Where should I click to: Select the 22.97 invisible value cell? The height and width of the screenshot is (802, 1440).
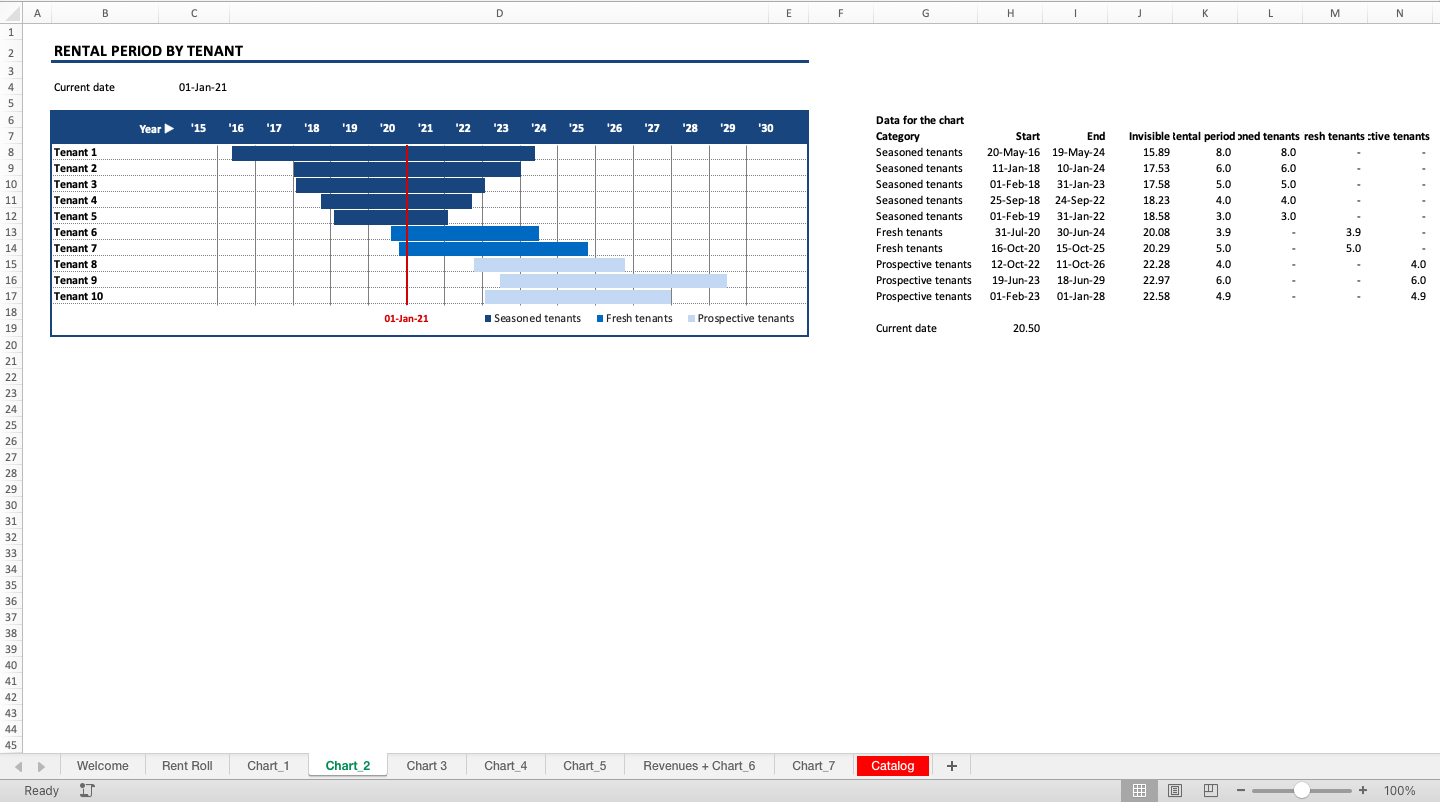click(1140, 280)
